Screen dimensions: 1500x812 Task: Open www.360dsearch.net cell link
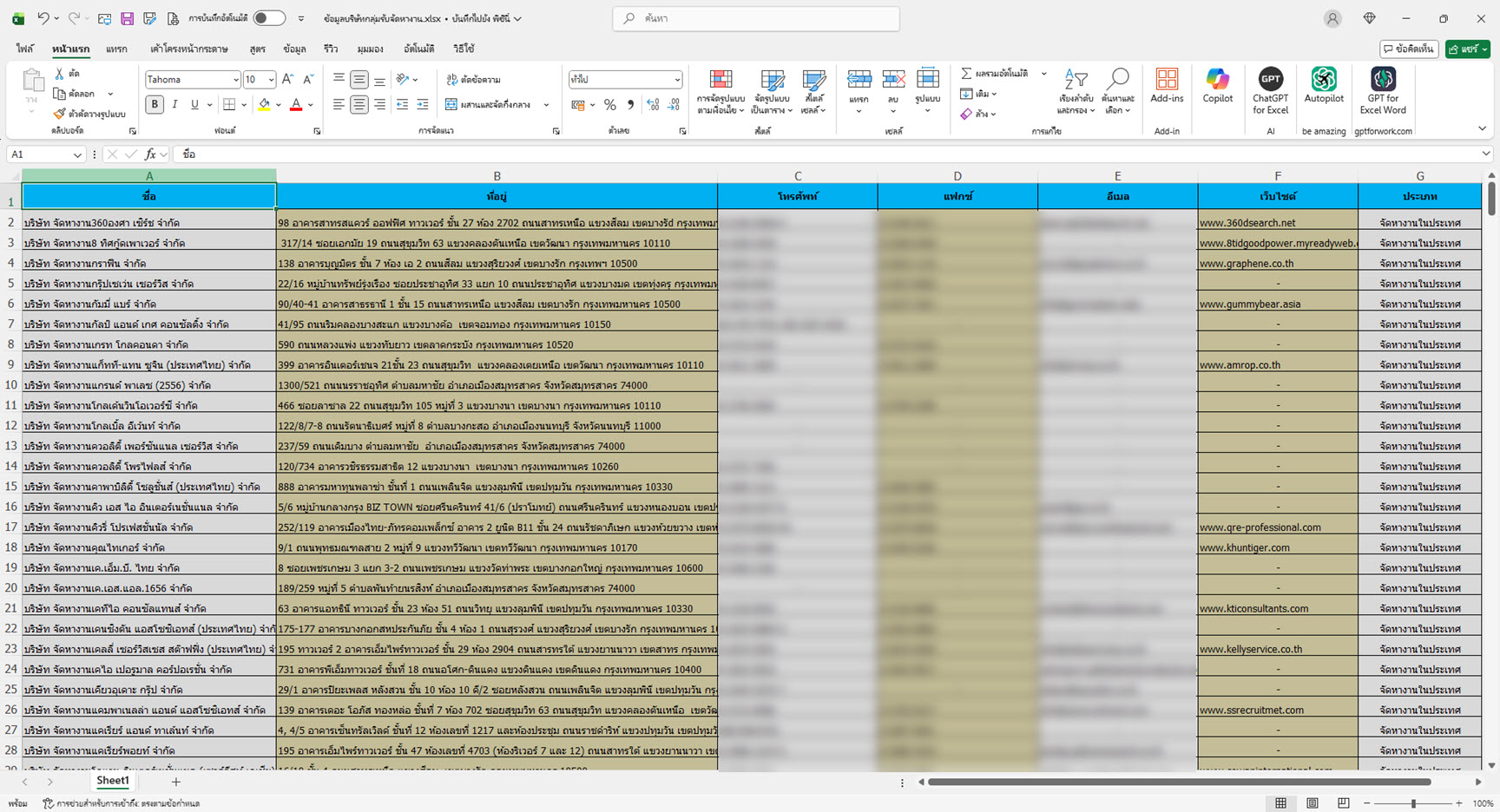1247,223
